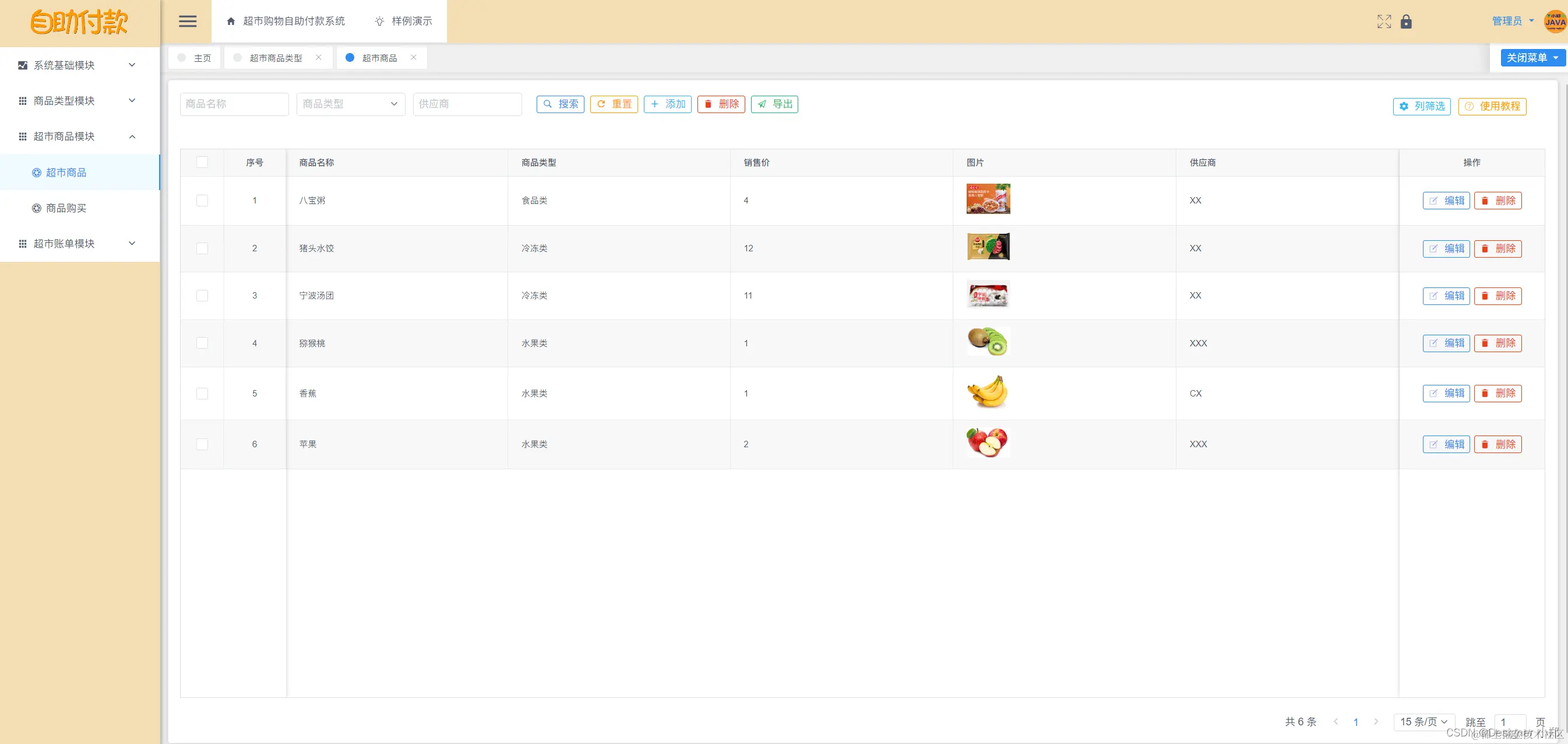The image size is (1568, 744).
Task: Click the 搜索 magnifier button
Action: [560, 104]
